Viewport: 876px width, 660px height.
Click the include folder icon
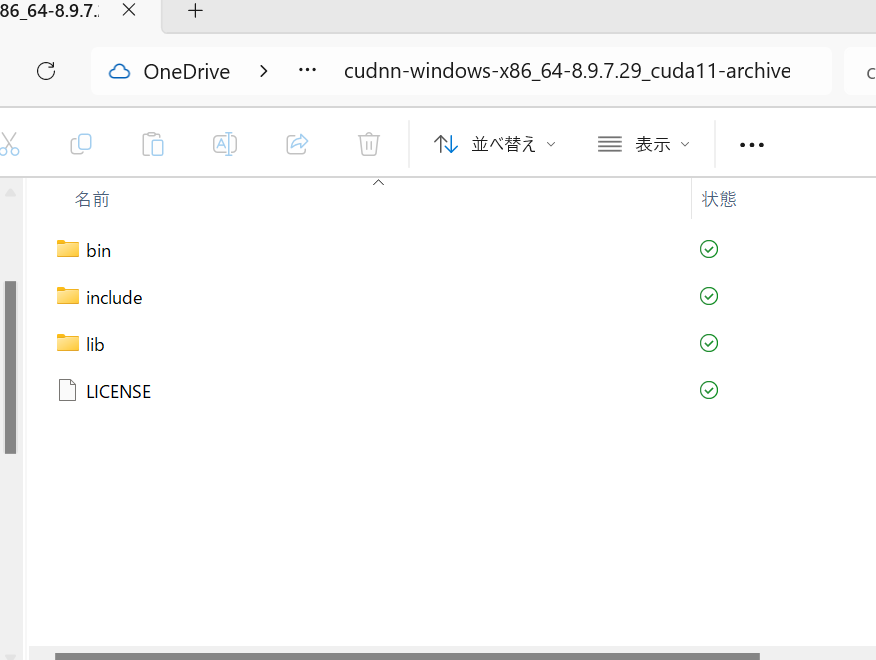pyautogui.click(x=68, y=296)
